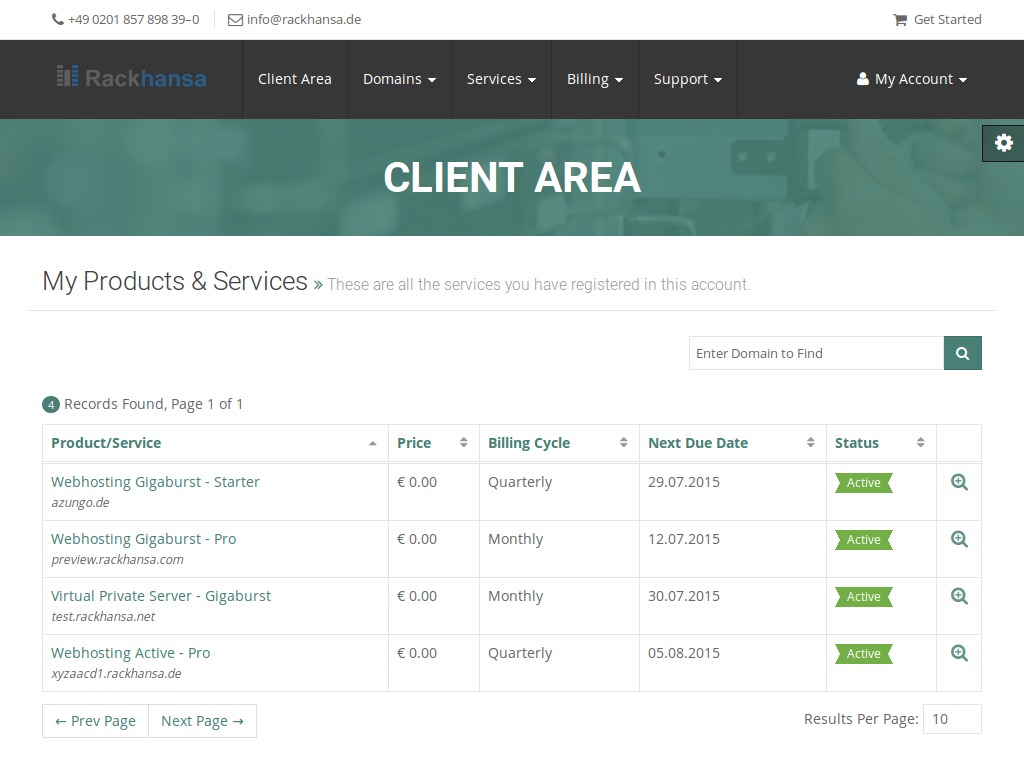Click the records found count badge
Screen dimensions: 1024x768
(51, 405)
